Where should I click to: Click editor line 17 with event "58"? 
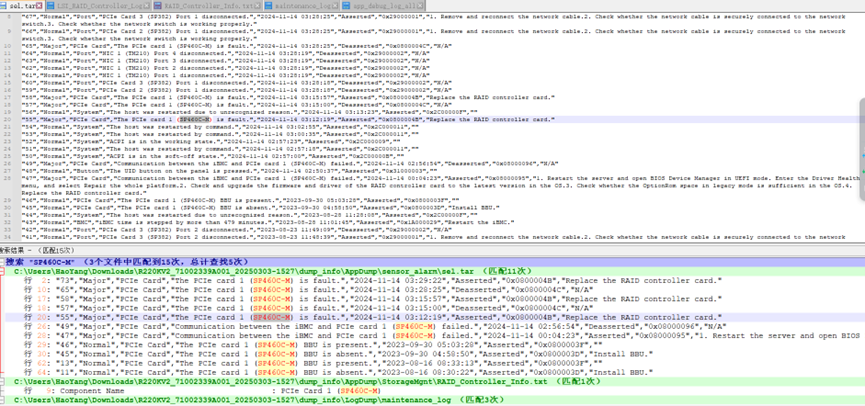click(x=288, y=97)
